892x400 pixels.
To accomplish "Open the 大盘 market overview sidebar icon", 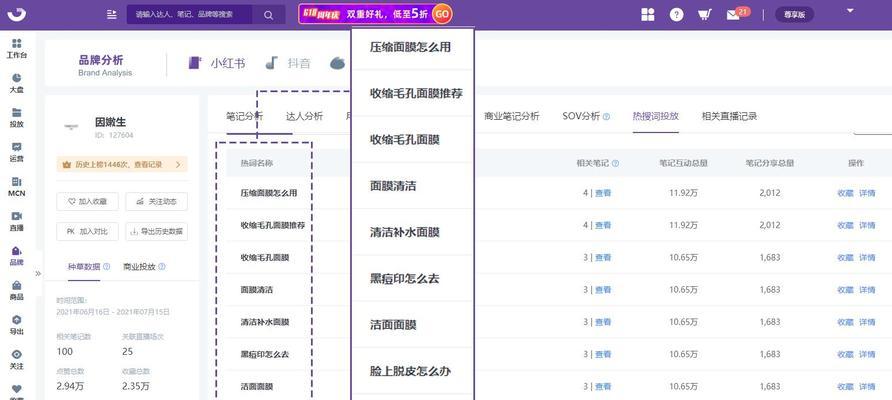I will pos(16,83).
